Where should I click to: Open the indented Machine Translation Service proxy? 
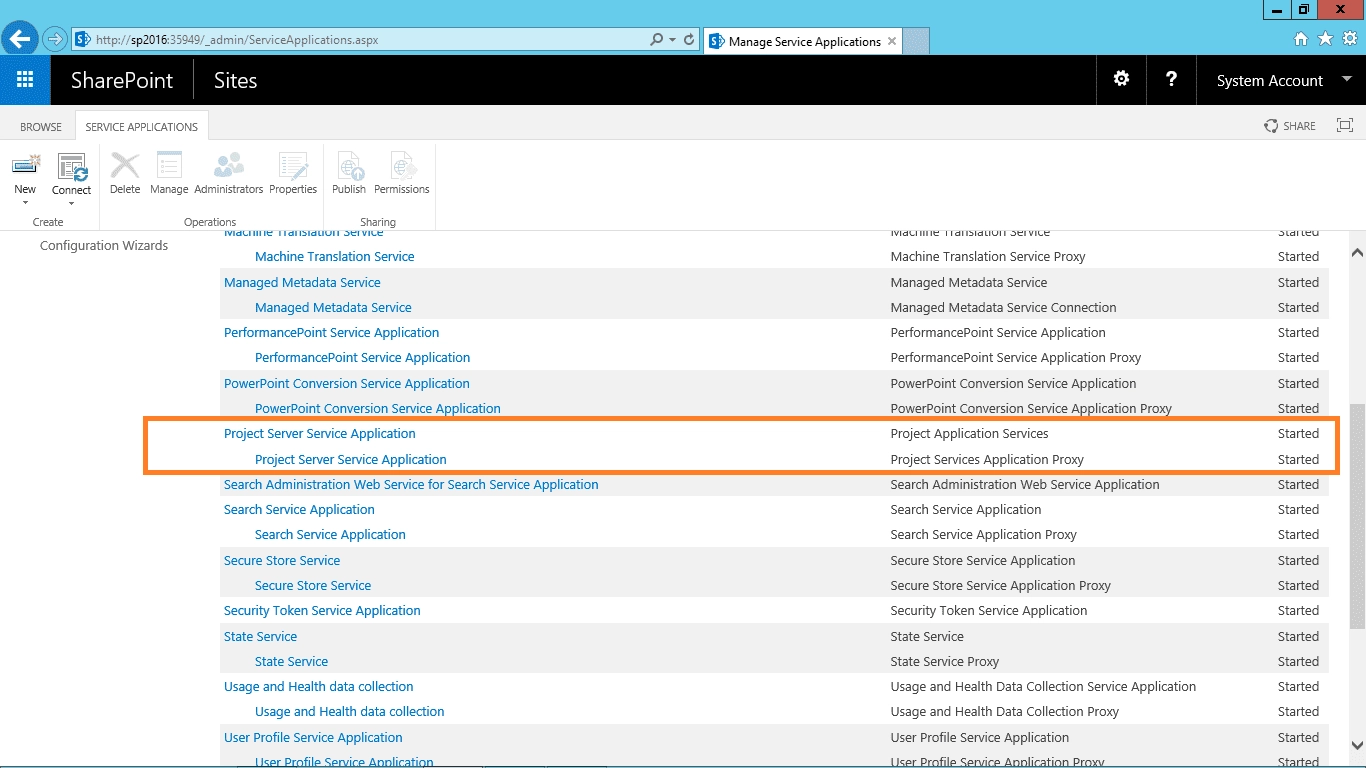(334, 257)
